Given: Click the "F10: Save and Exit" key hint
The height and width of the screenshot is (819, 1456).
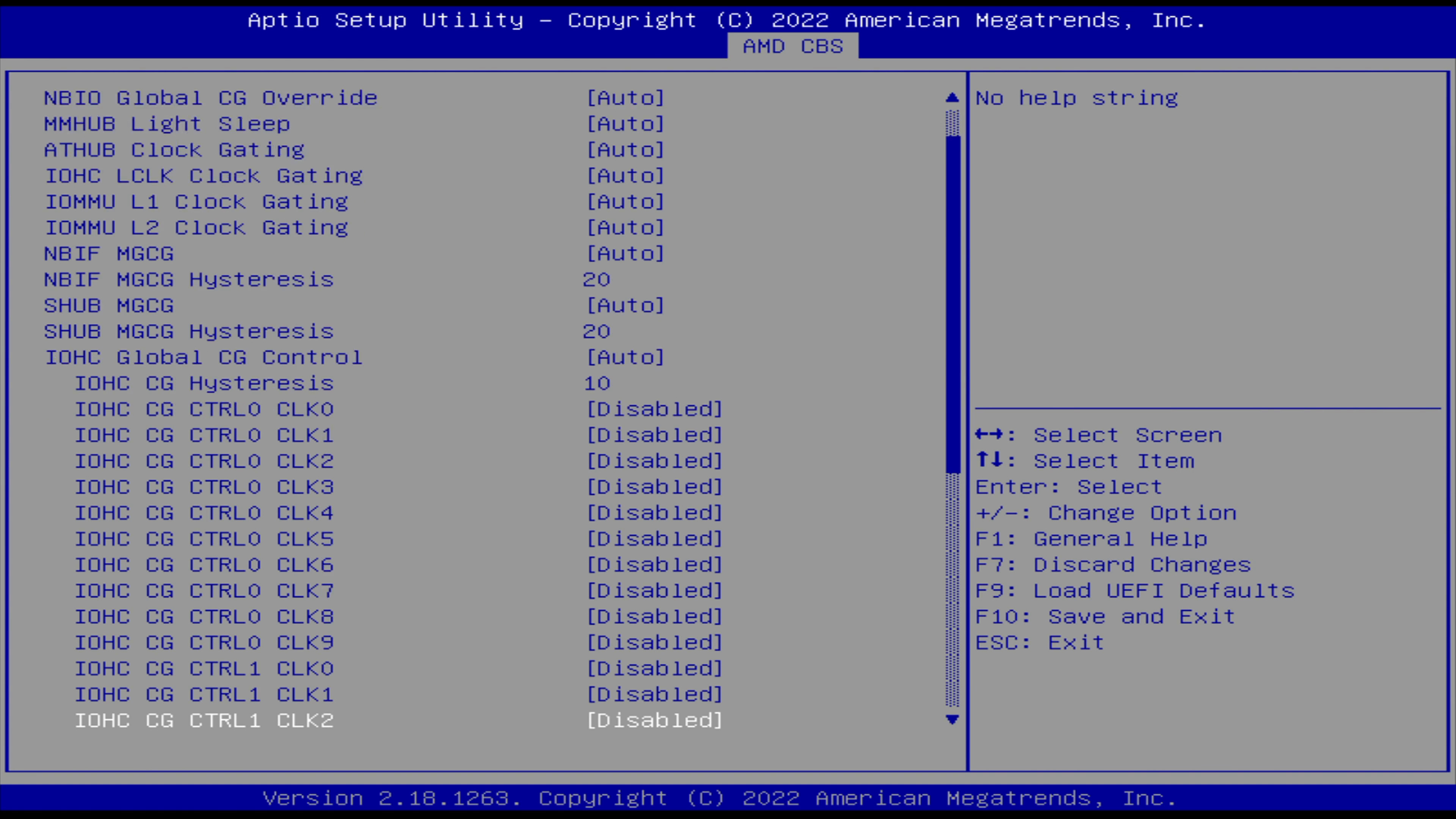Looking at the screenshot, I should 1106,617.
